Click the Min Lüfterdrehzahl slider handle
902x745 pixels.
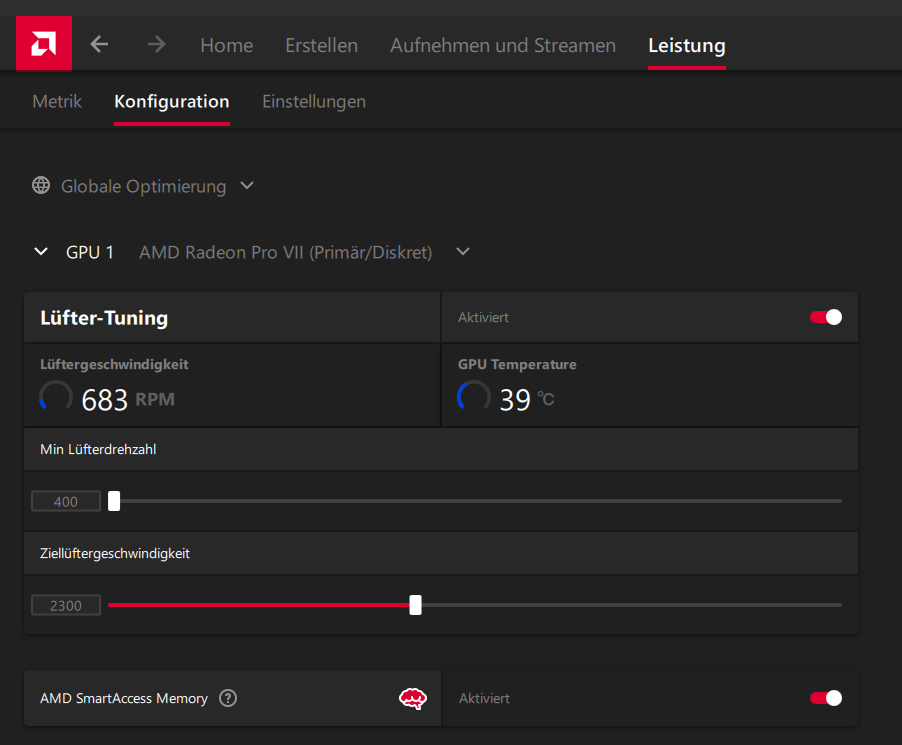coord(114,501)
